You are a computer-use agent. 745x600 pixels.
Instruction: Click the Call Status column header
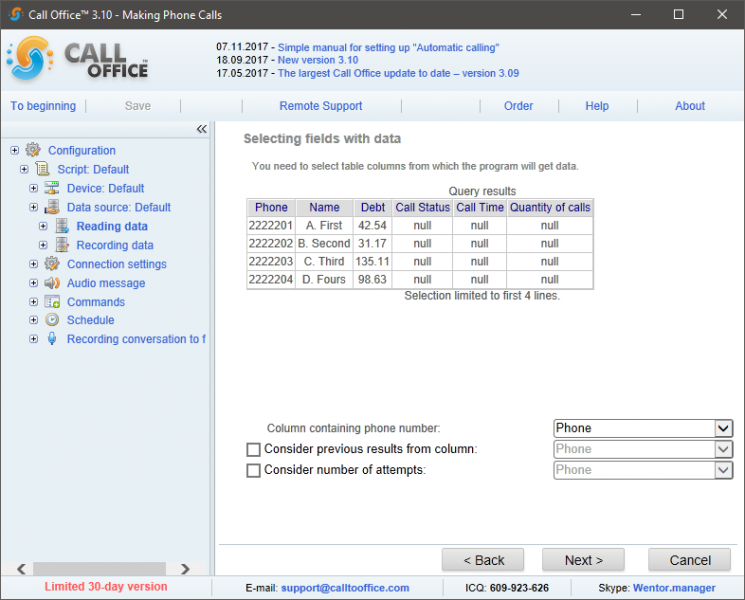(x=422, y=208)
